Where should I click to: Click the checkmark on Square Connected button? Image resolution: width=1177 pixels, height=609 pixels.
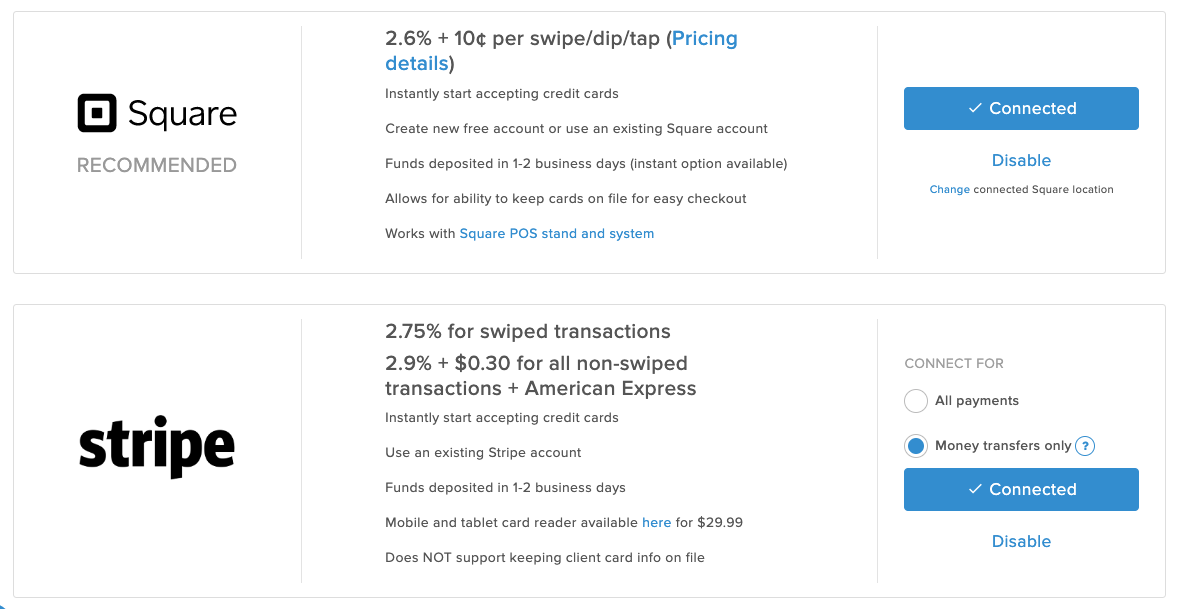click(974, 108)
